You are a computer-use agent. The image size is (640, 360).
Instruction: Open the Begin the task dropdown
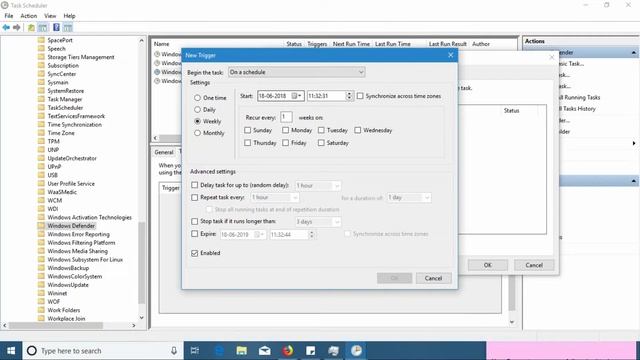[x=296, y=72]
